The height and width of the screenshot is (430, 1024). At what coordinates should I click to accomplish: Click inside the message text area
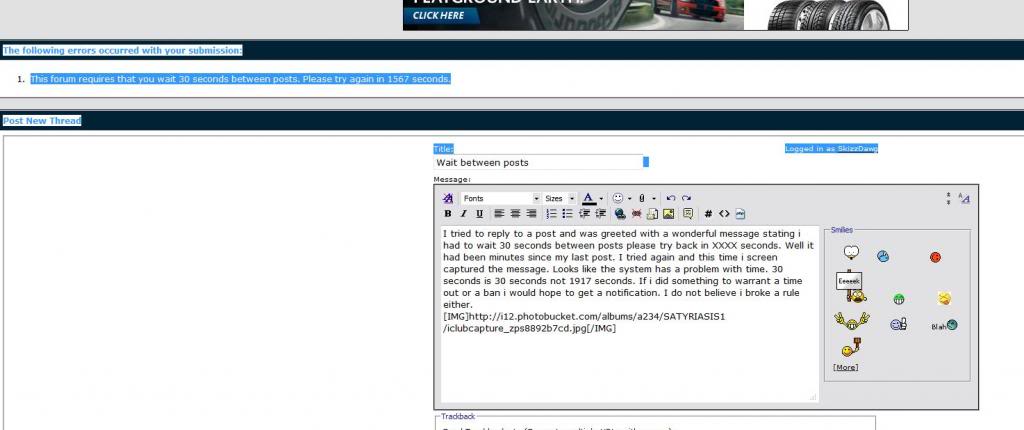pyautogui.click(x=630, y=314)
